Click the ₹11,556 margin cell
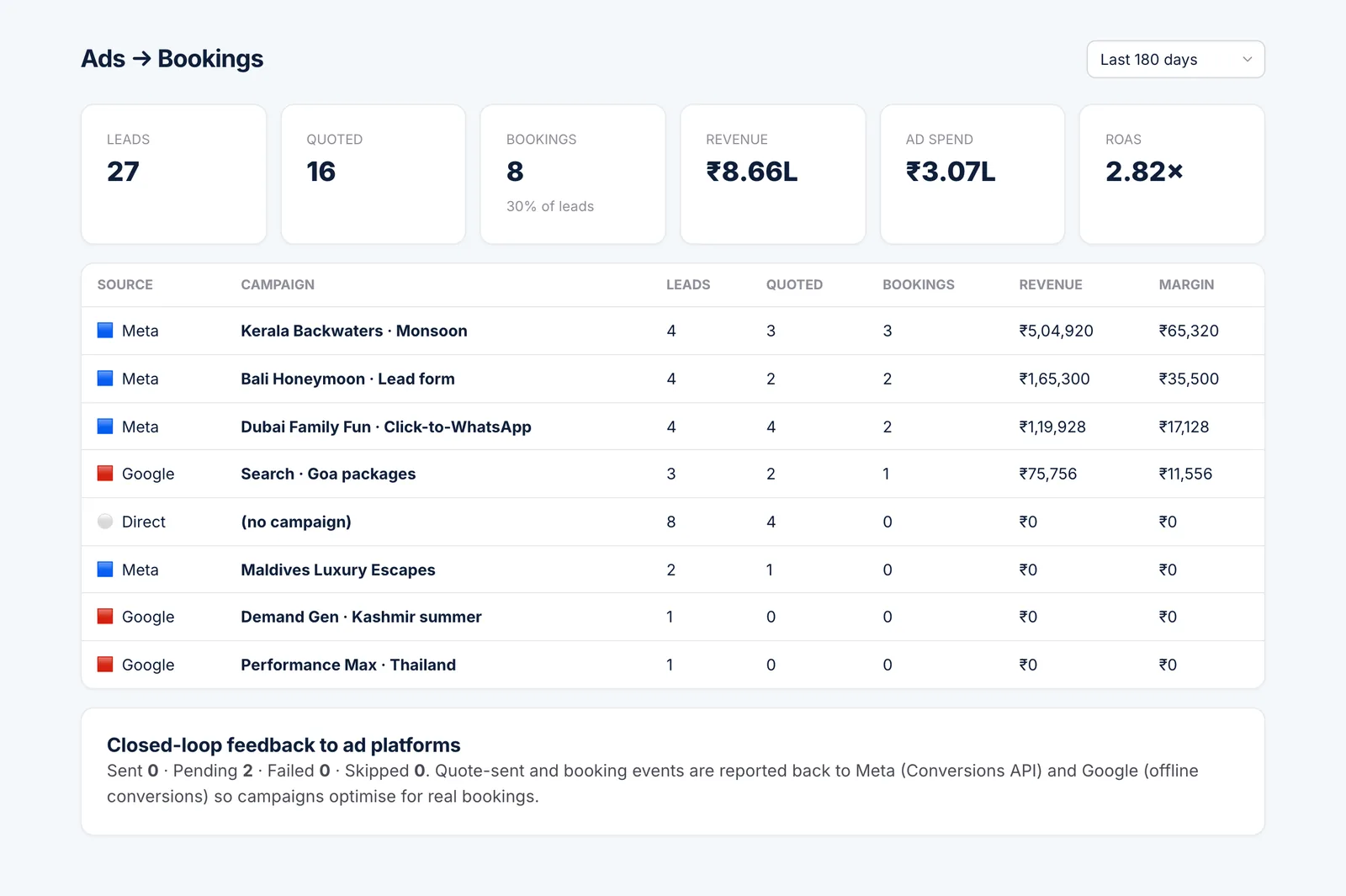 1185,474
